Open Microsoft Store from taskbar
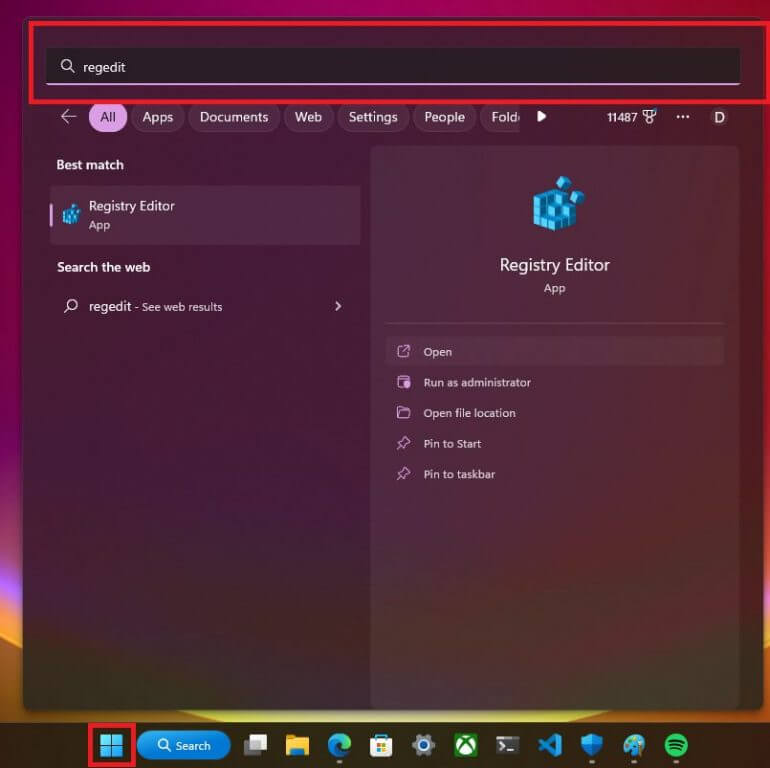The image size is (770, 768). click(x=381, y=745)
